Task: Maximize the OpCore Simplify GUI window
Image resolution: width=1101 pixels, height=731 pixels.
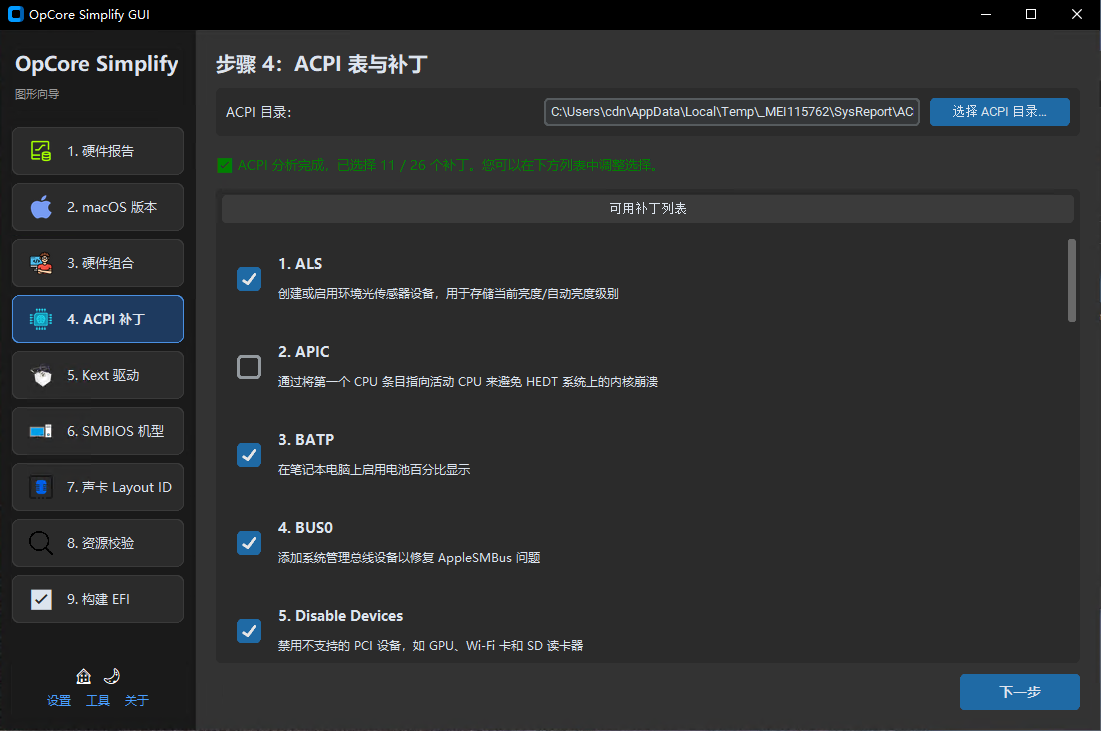Action: [1031, 14]
